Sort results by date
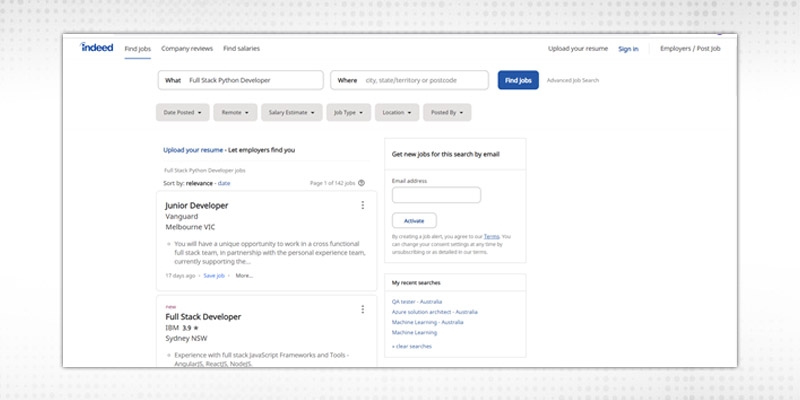The image size is (800, 400). 224,184
